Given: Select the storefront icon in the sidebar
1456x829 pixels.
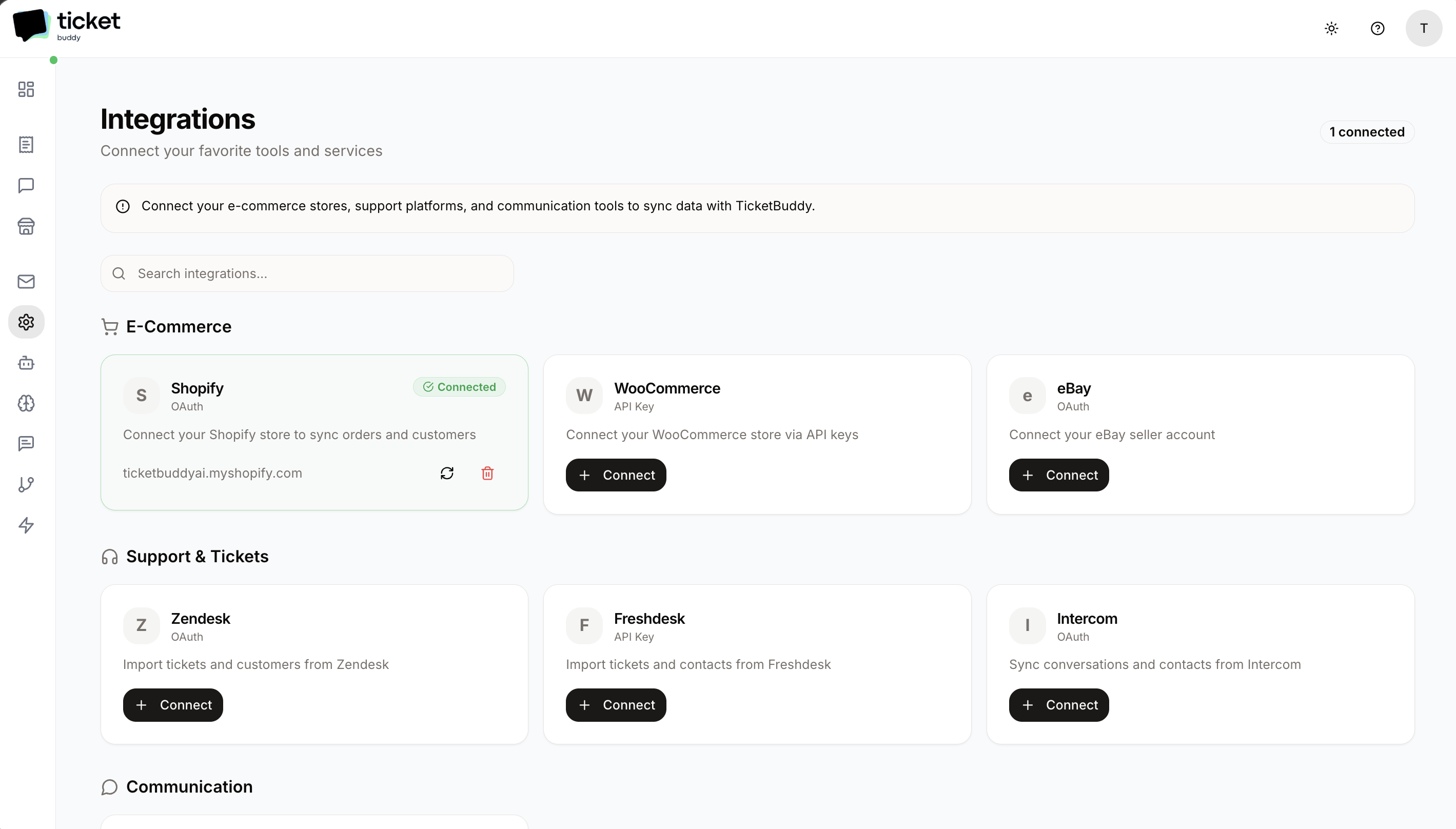Looking at the screenshot, I should 26,226.
